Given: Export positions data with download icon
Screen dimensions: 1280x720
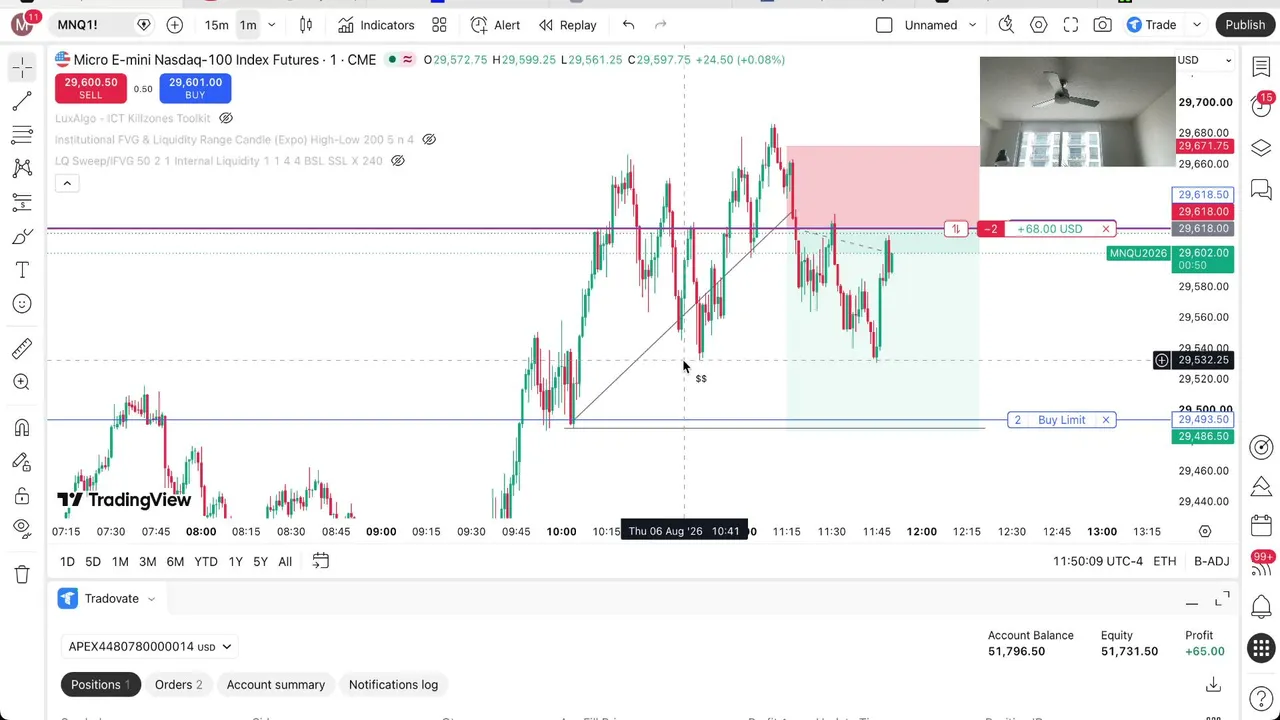Looking at the screenshot, I should pyautogui.click(x=1213, y=685).
